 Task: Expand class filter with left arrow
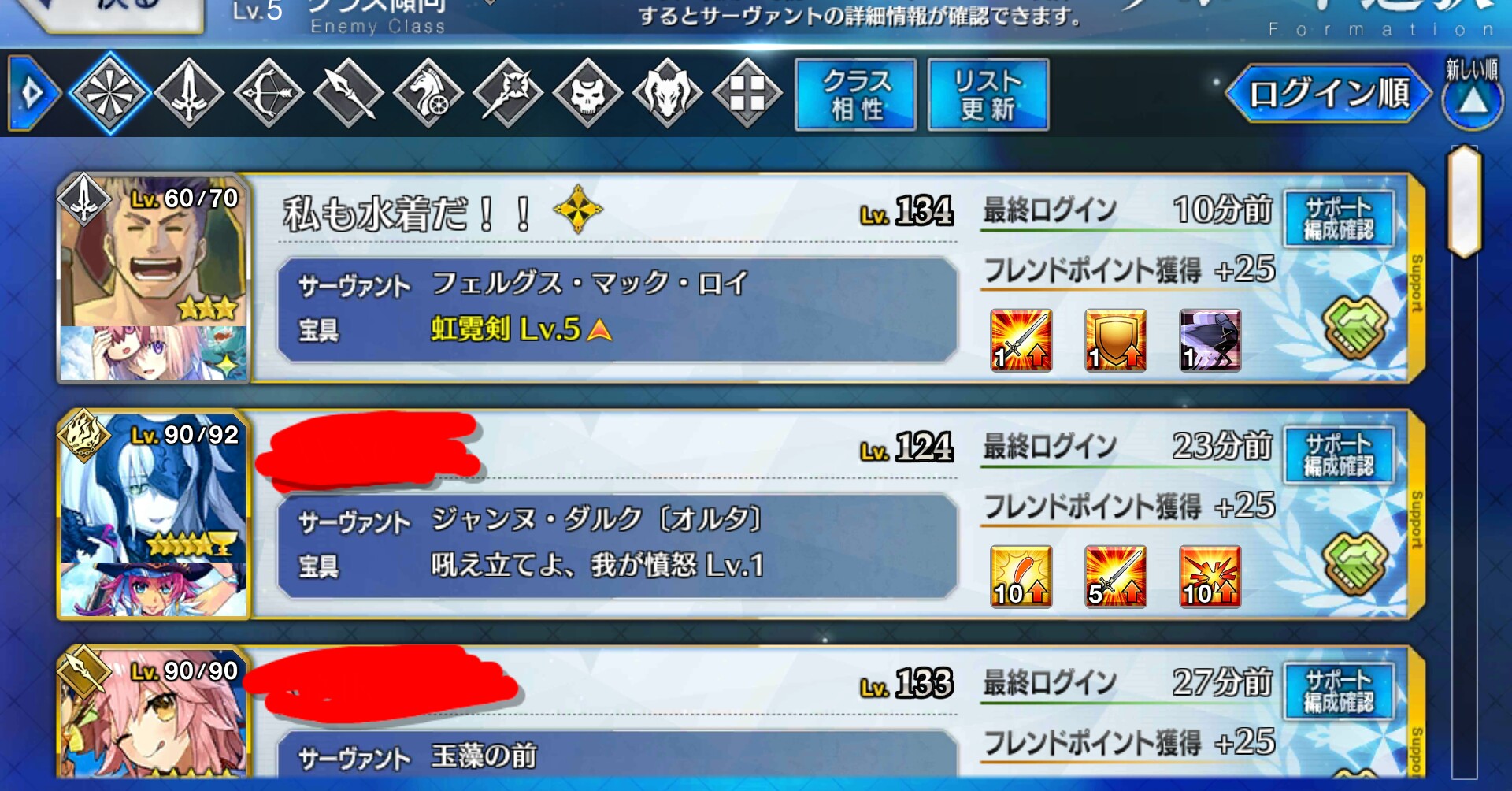coord(33,93)
